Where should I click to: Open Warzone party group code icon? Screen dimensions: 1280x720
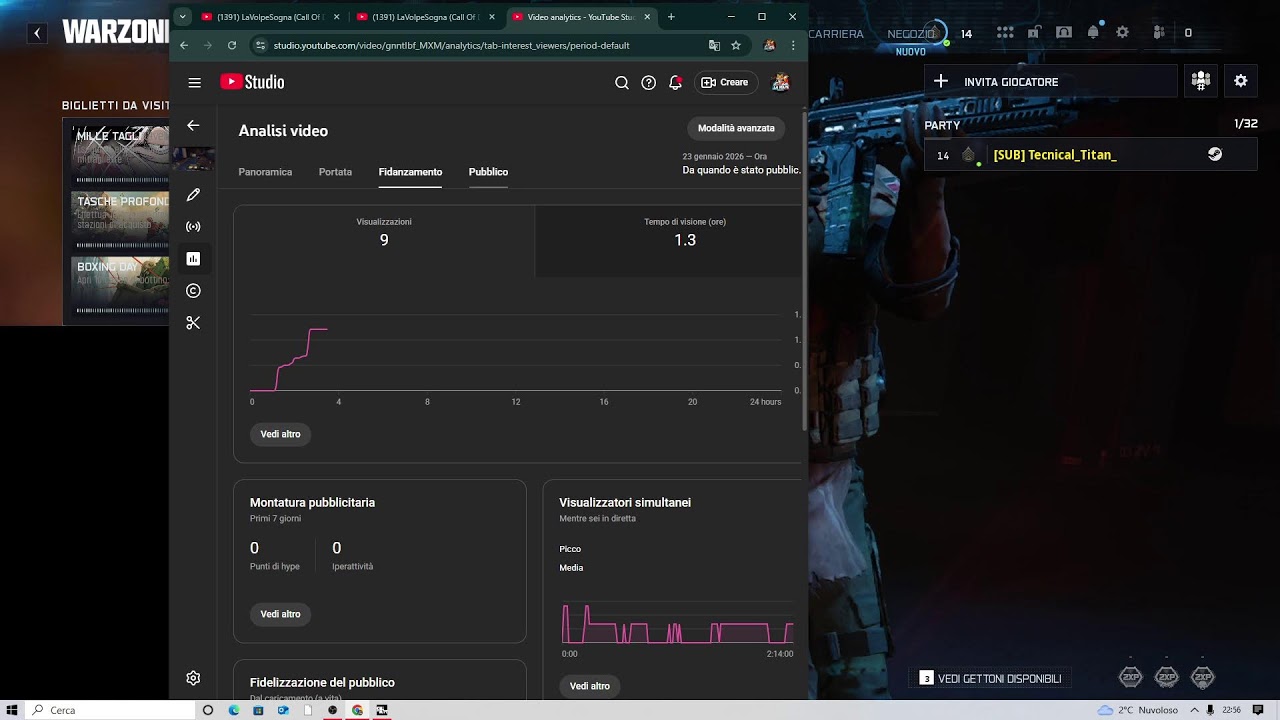(1201, 81)
